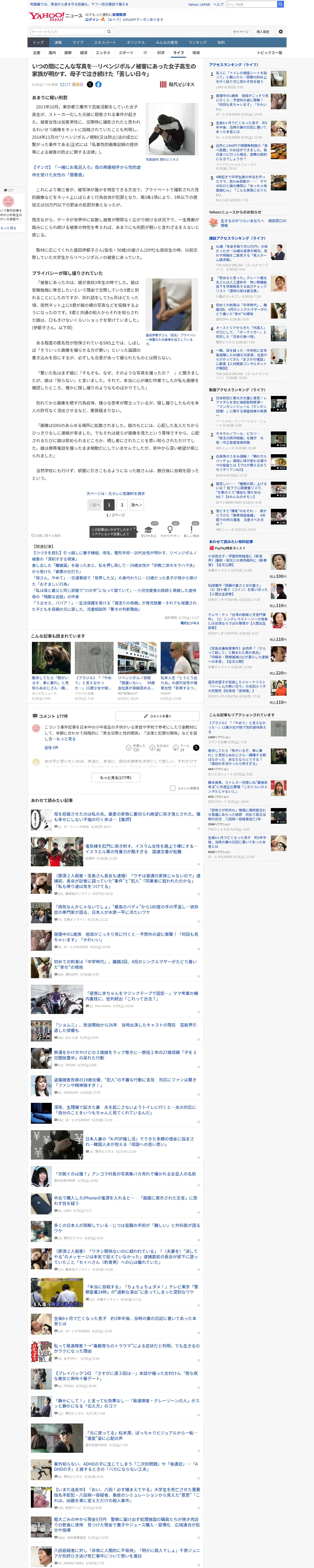Open the ヘルプ link in top bar
The width and height of the screenshot is (314, 1568).
[x=218, y=4]
